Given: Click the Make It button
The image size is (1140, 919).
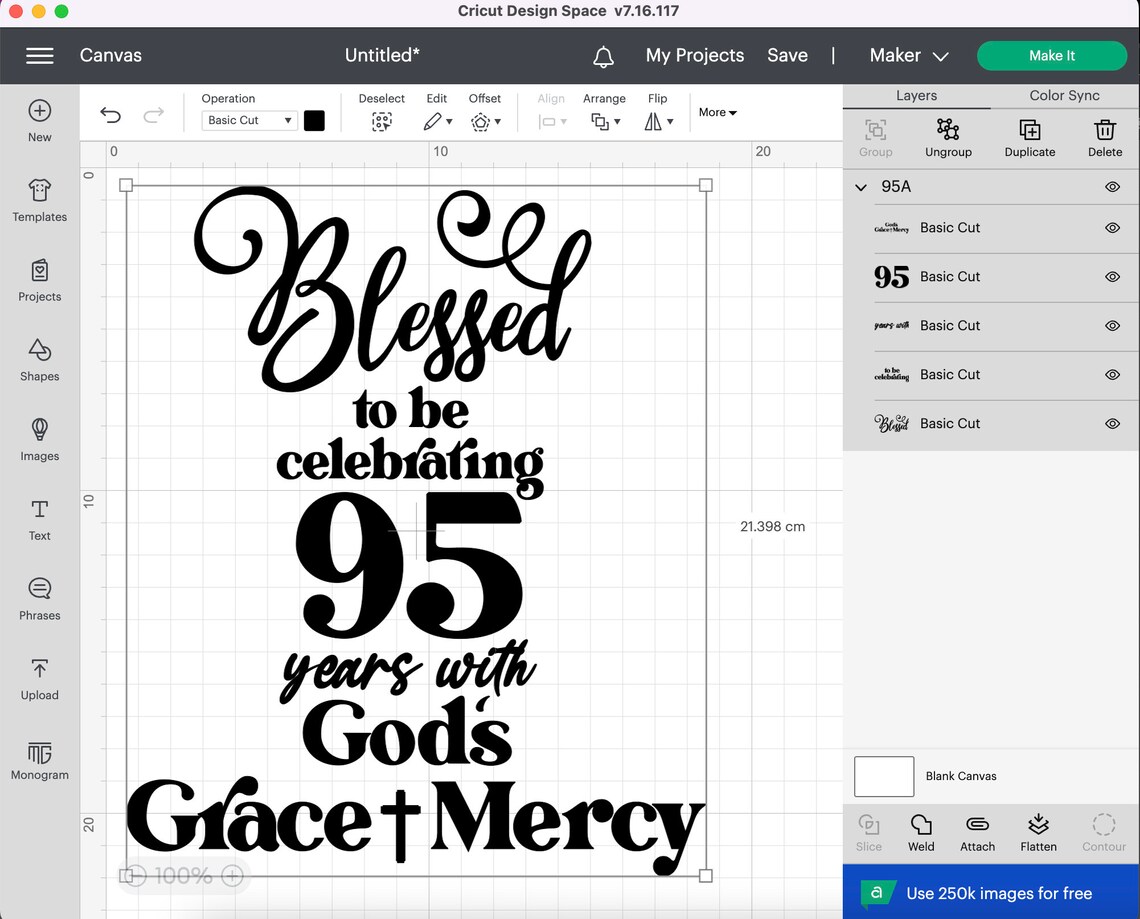Looking at the screenshot, I should click(x=1052, y=55).
